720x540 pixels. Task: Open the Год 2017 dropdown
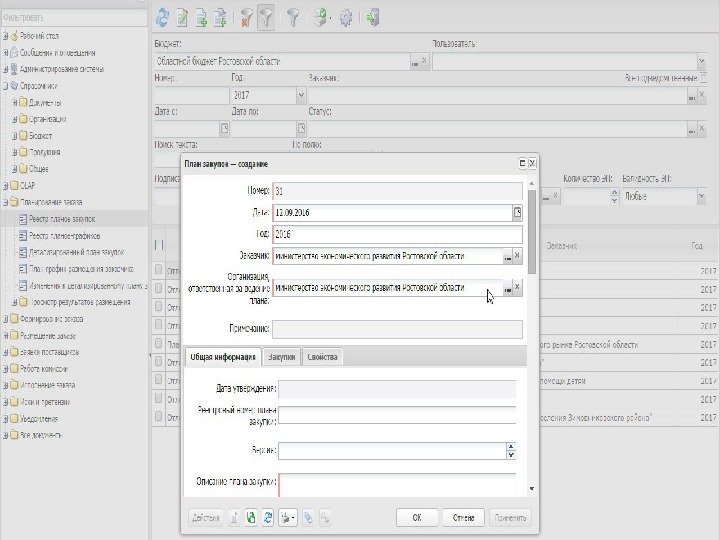coord(301,96)
